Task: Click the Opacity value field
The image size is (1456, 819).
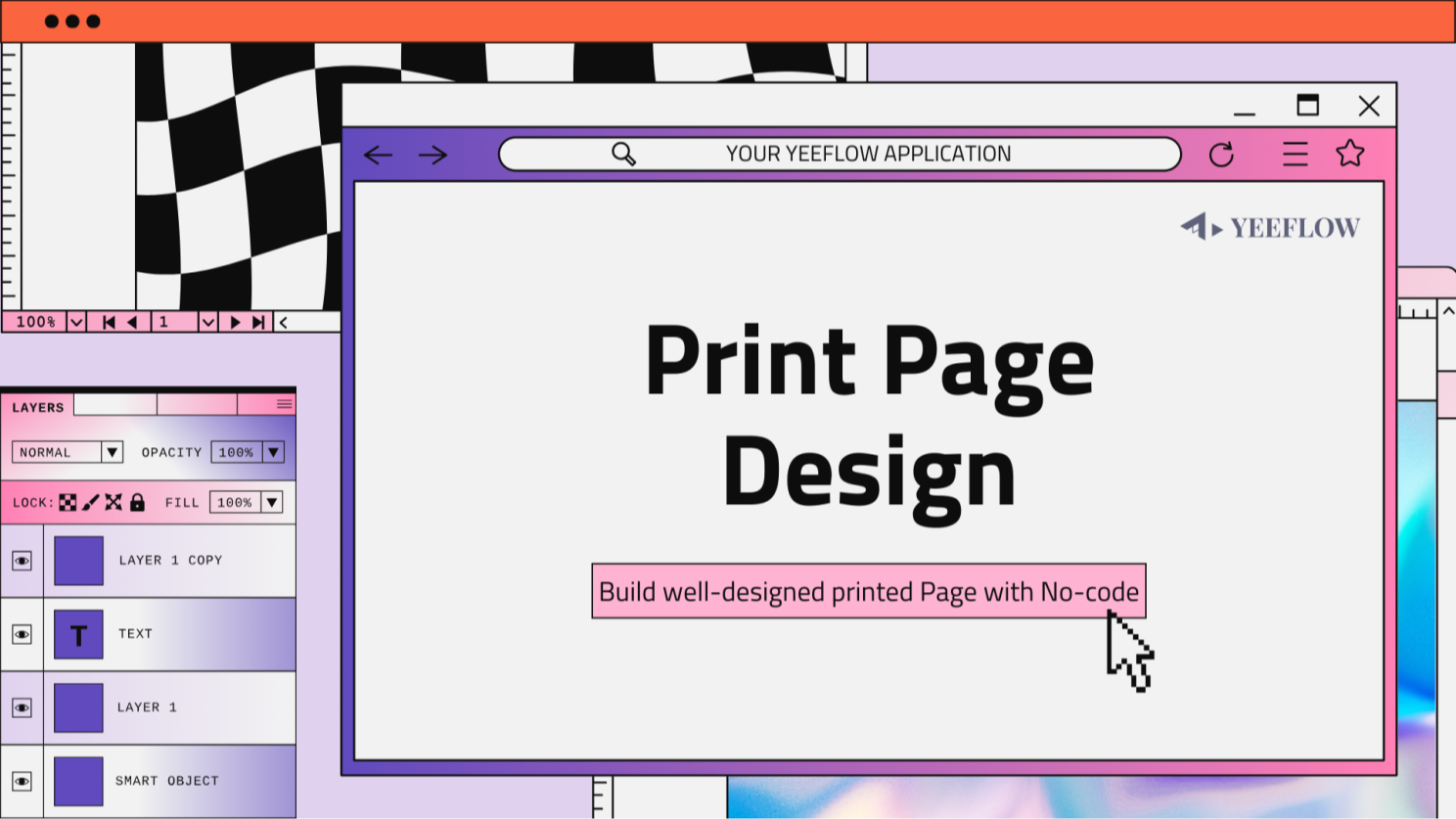Action: tap(236, 452)
